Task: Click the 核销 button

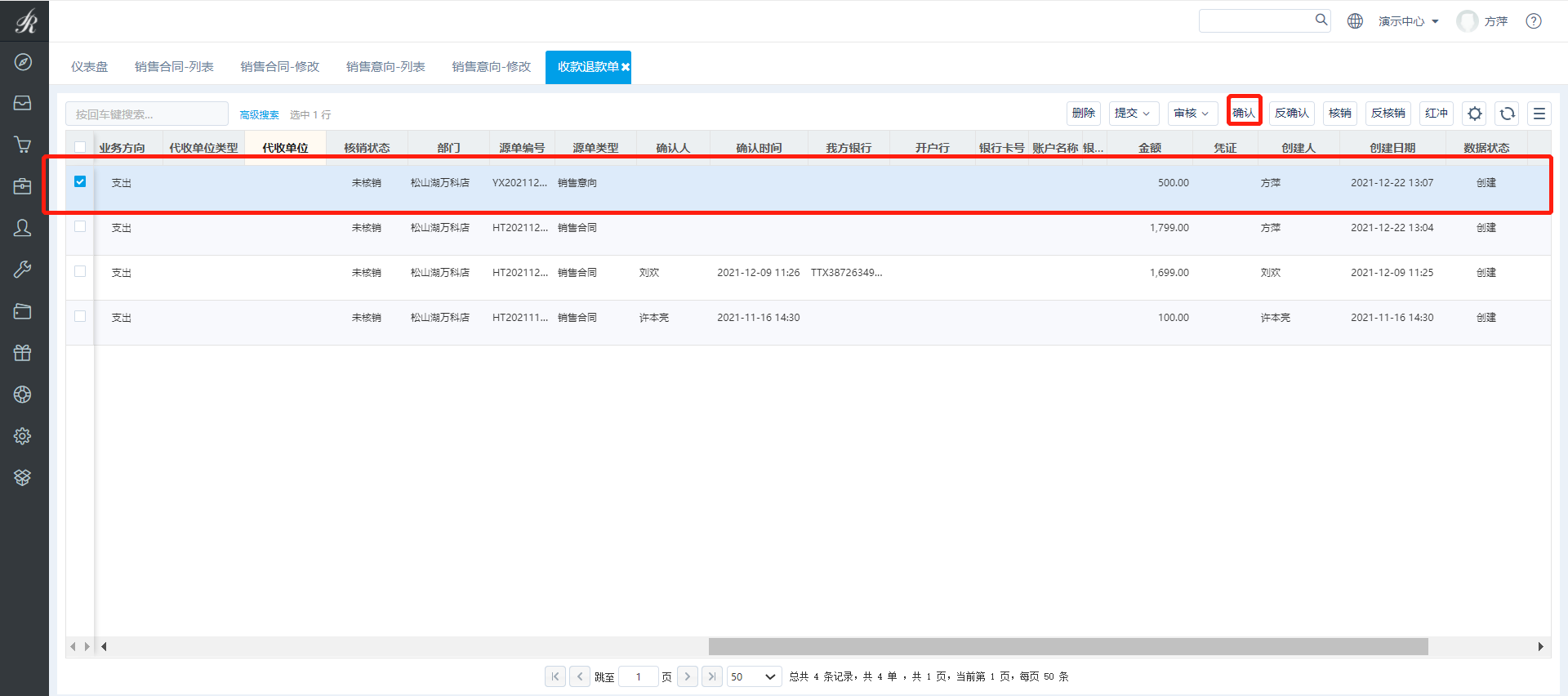Action: [1340, 114]
